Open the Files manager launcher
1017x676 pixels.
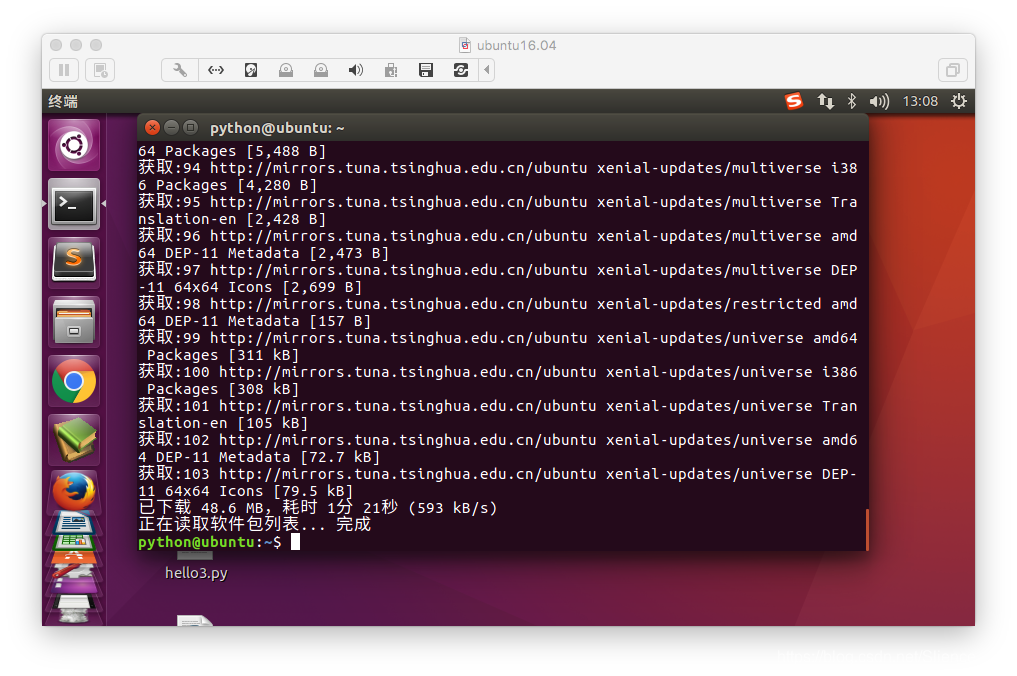pyautogui.click(x=74, y=322)
